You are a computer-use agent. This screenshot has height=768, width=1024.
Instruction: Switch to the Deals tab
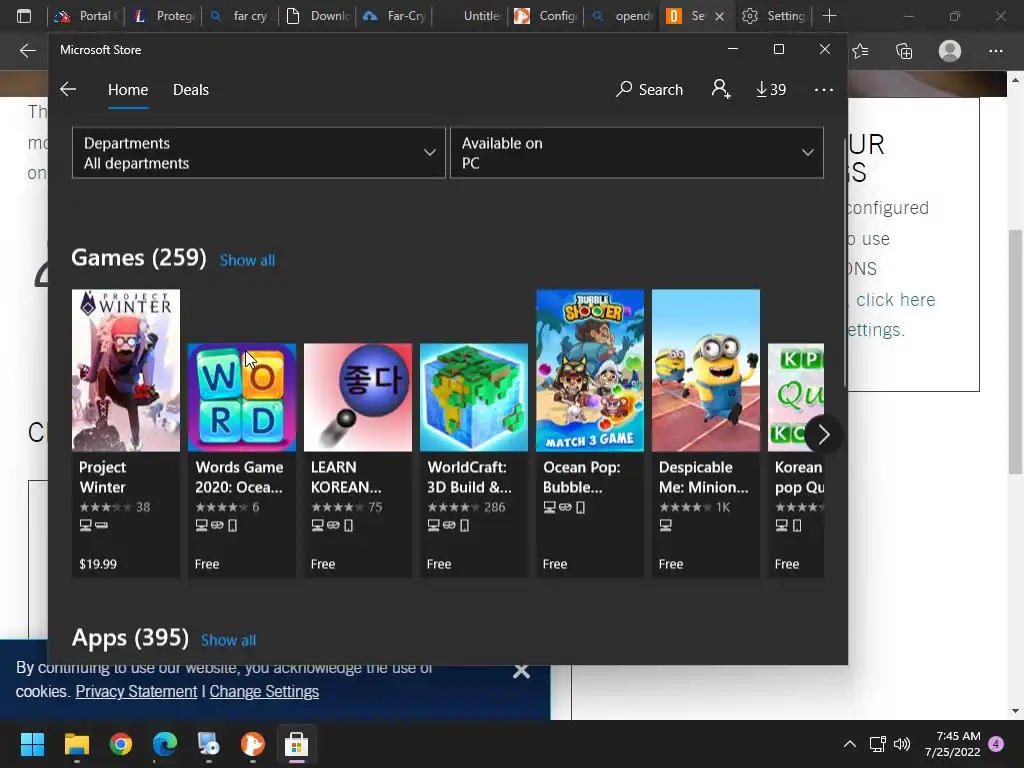[x=191, y=89]
